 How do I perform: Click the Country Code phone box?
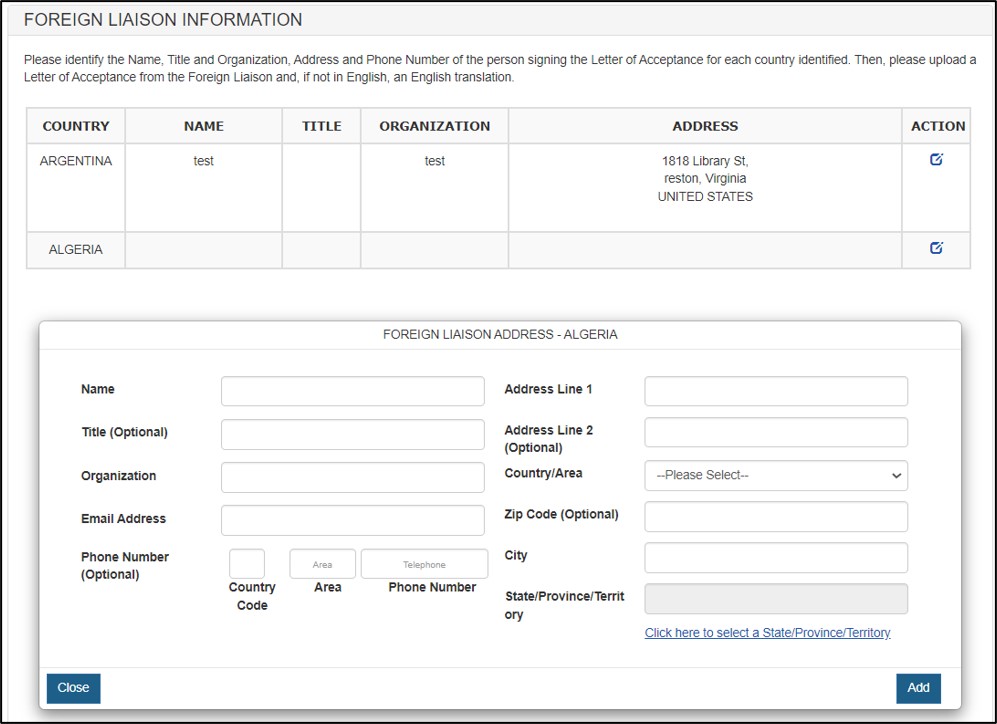pyautogui.click(x=247, y=564)
